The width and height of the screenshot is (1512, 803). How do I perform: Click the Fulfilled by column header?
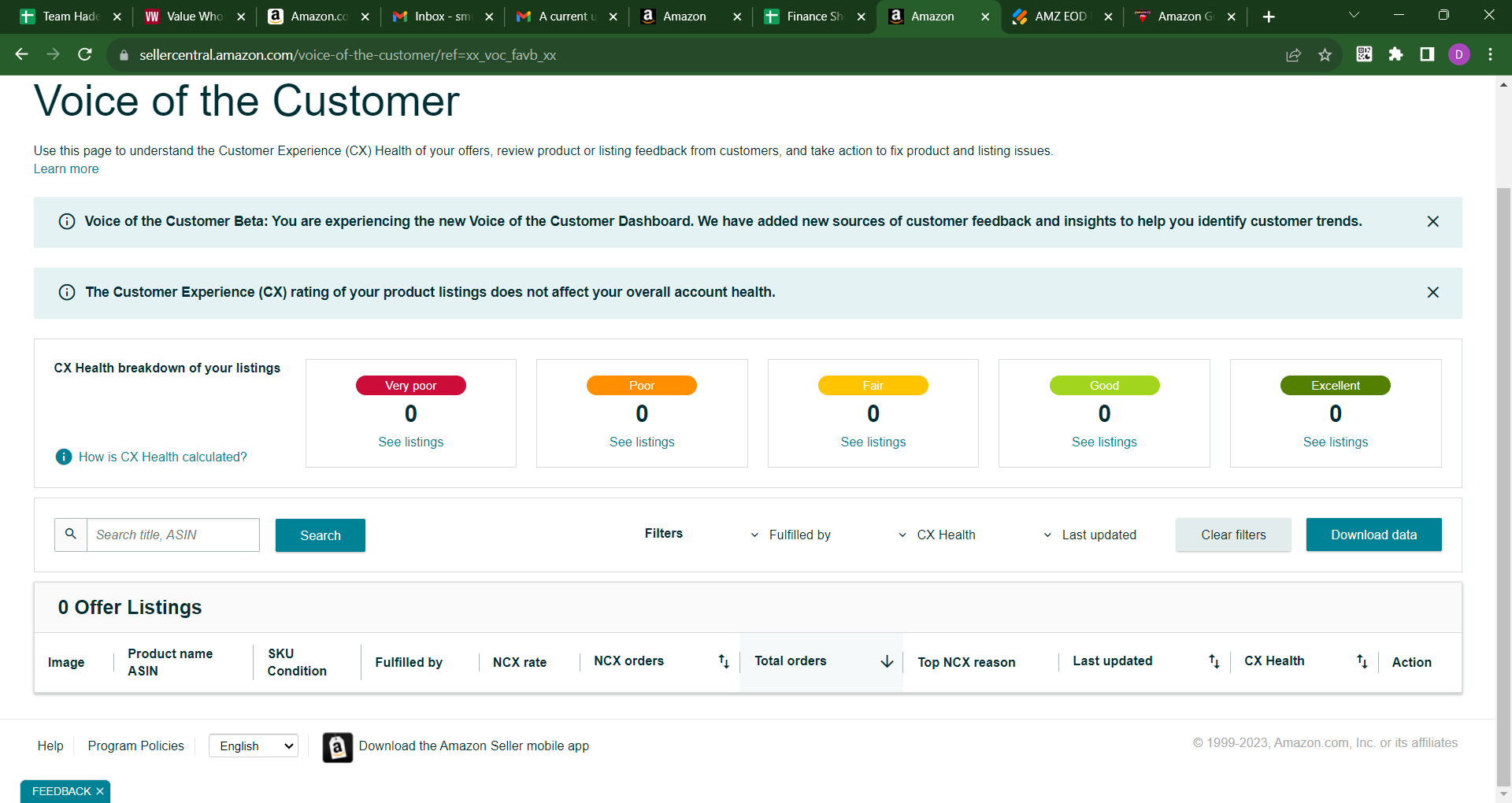[409, 663]
